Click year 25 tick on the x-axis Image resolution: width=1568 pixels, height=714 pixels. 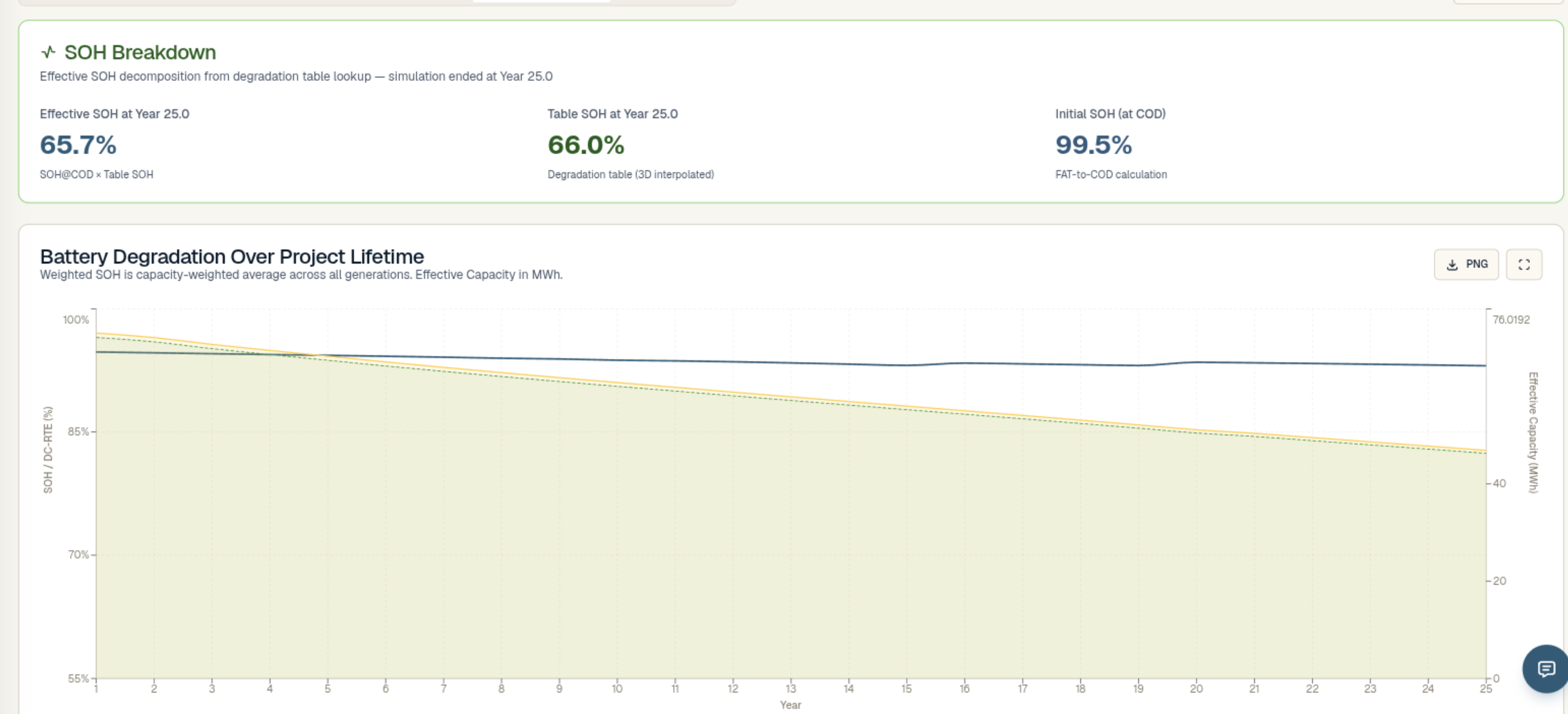tap(1485, 688)
